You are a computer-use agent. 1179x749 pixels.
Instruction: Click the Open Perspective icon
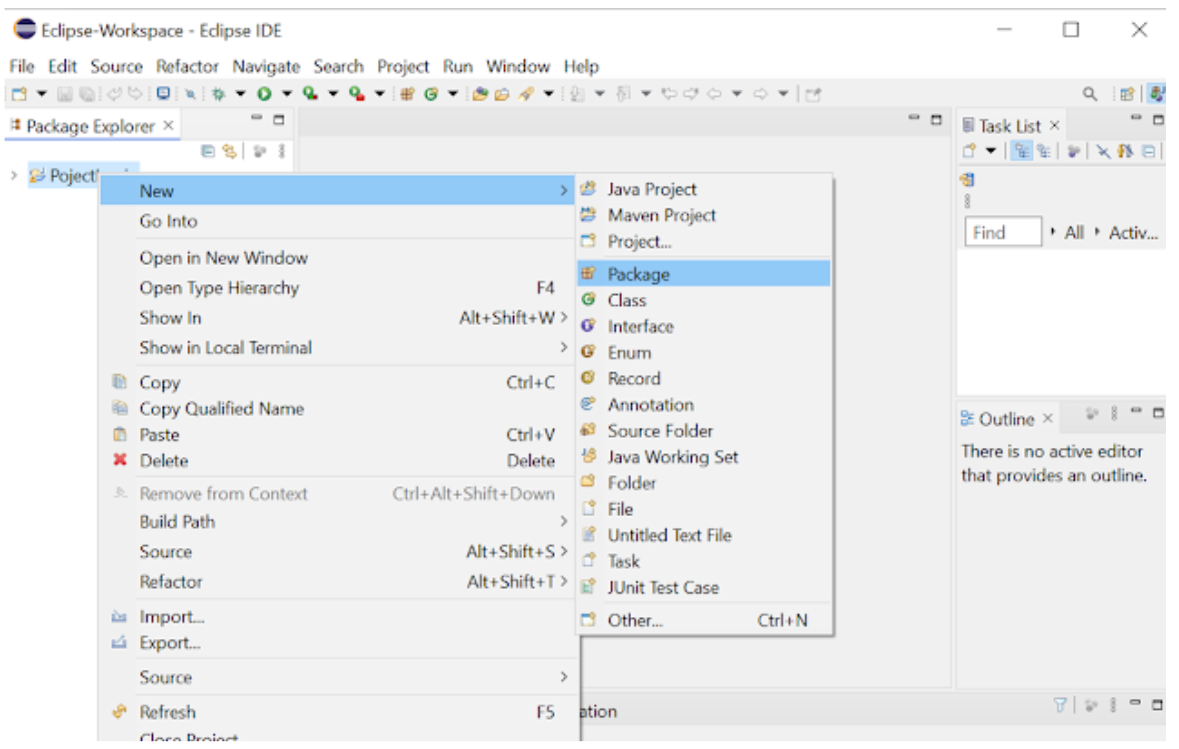click(x=1126, y=94)
